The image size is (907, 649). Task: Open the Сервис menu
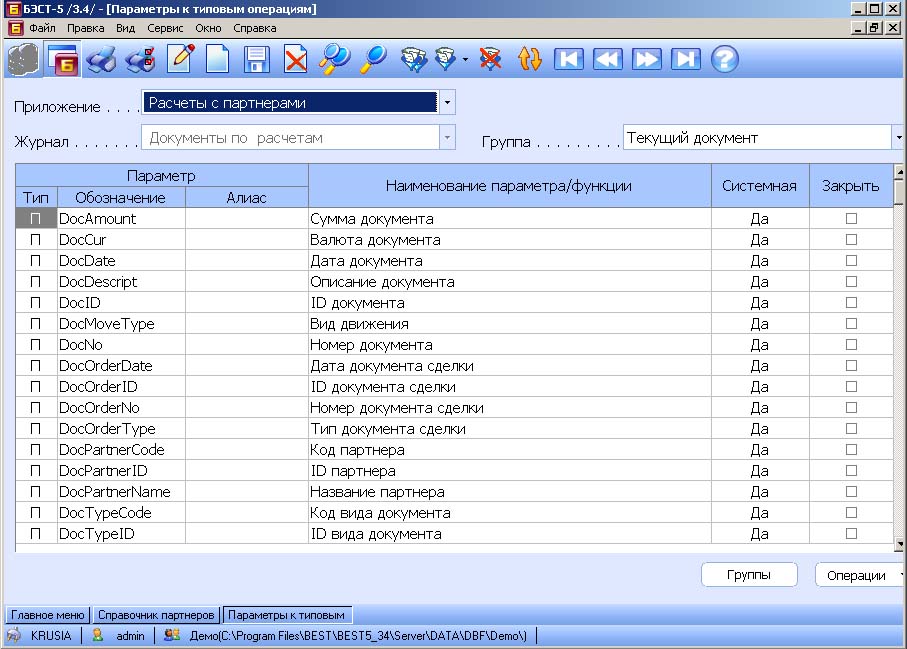(165, 28)
